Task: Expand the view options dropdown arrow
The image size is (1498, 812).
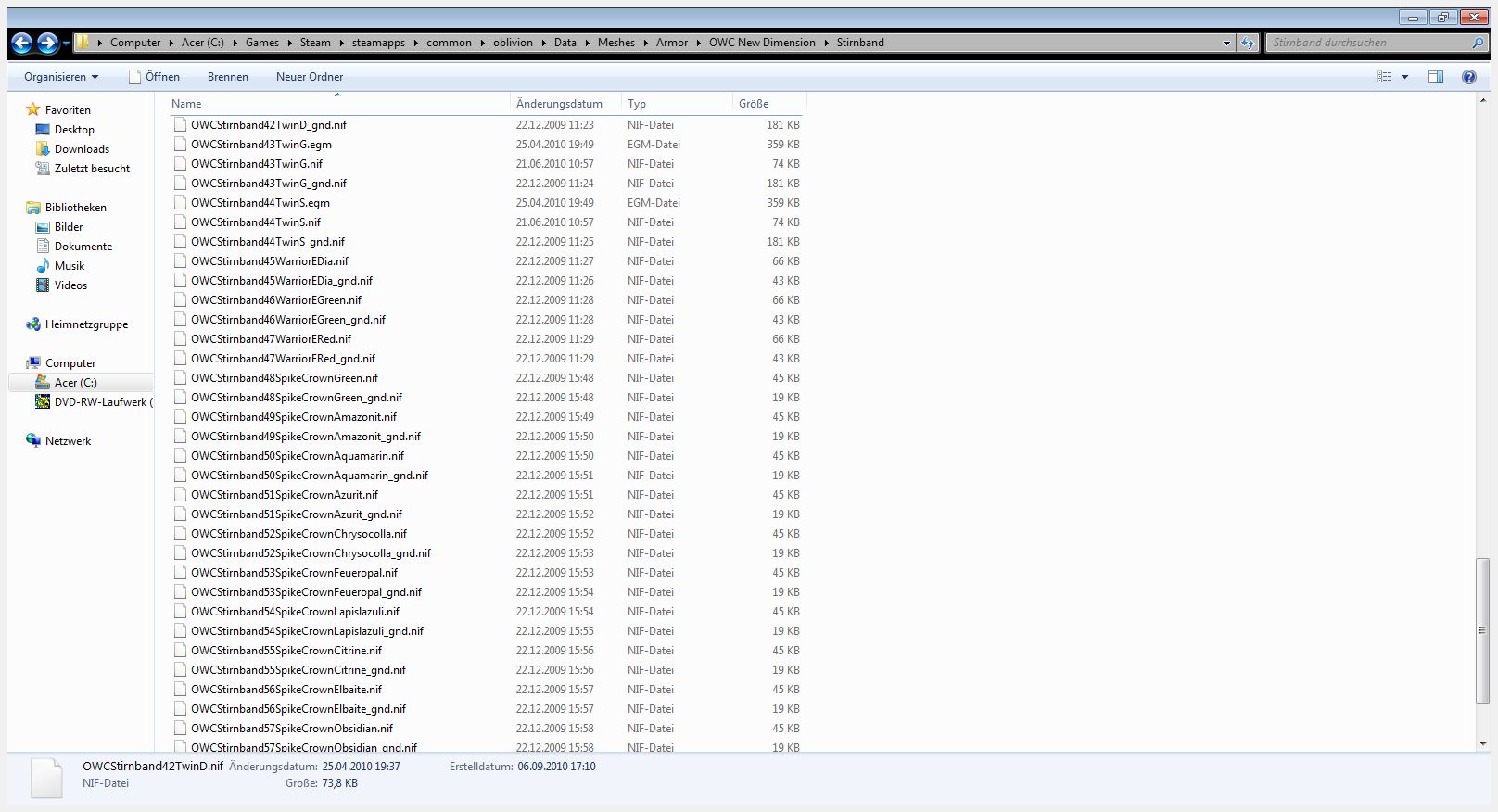Action: 1404,77
